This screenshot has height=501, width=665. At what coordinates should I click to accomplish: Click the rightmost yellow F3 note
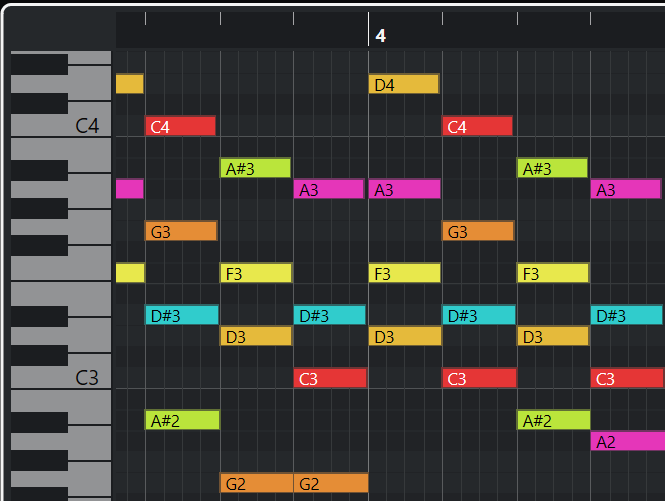pos(552,274)
